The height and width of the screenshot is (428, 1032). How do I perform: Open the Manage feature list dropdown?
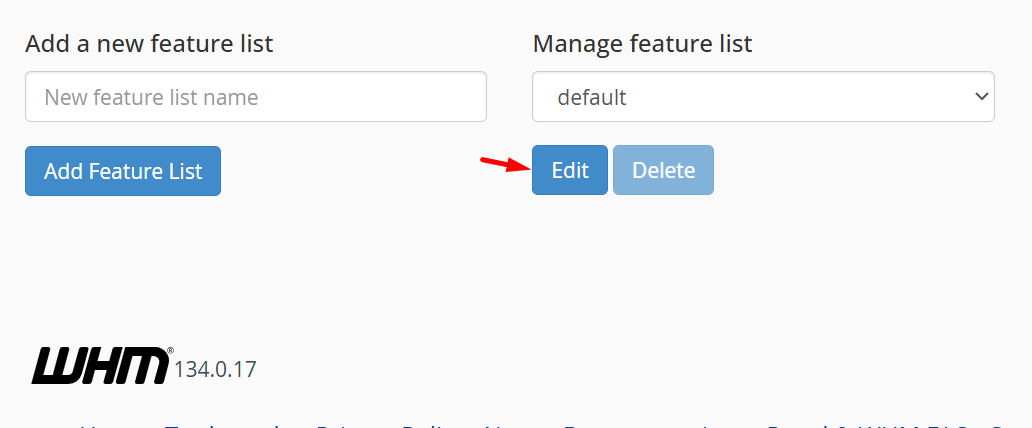[763, 97]
